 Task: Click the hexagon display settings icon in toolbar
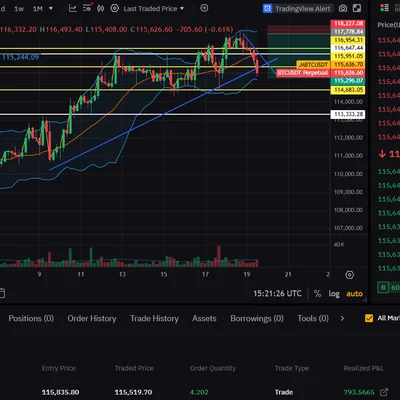click(x=114, y=8)
